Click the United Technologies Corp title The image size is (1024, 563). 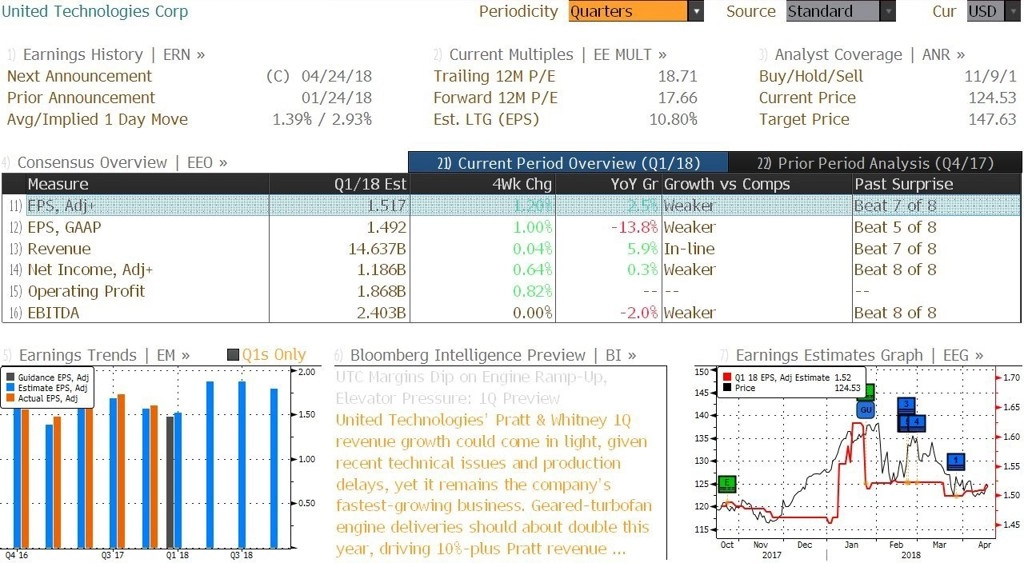click(x=95, y=12)
